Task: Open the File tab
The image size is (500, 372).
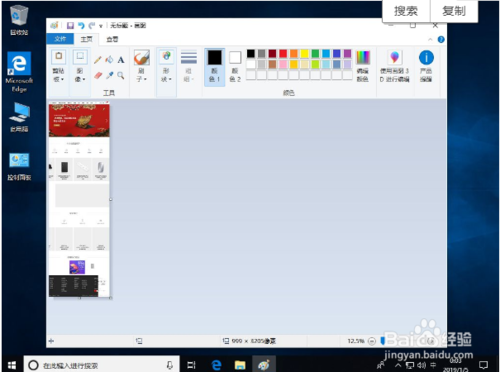Action: click(x=60, y=39)
